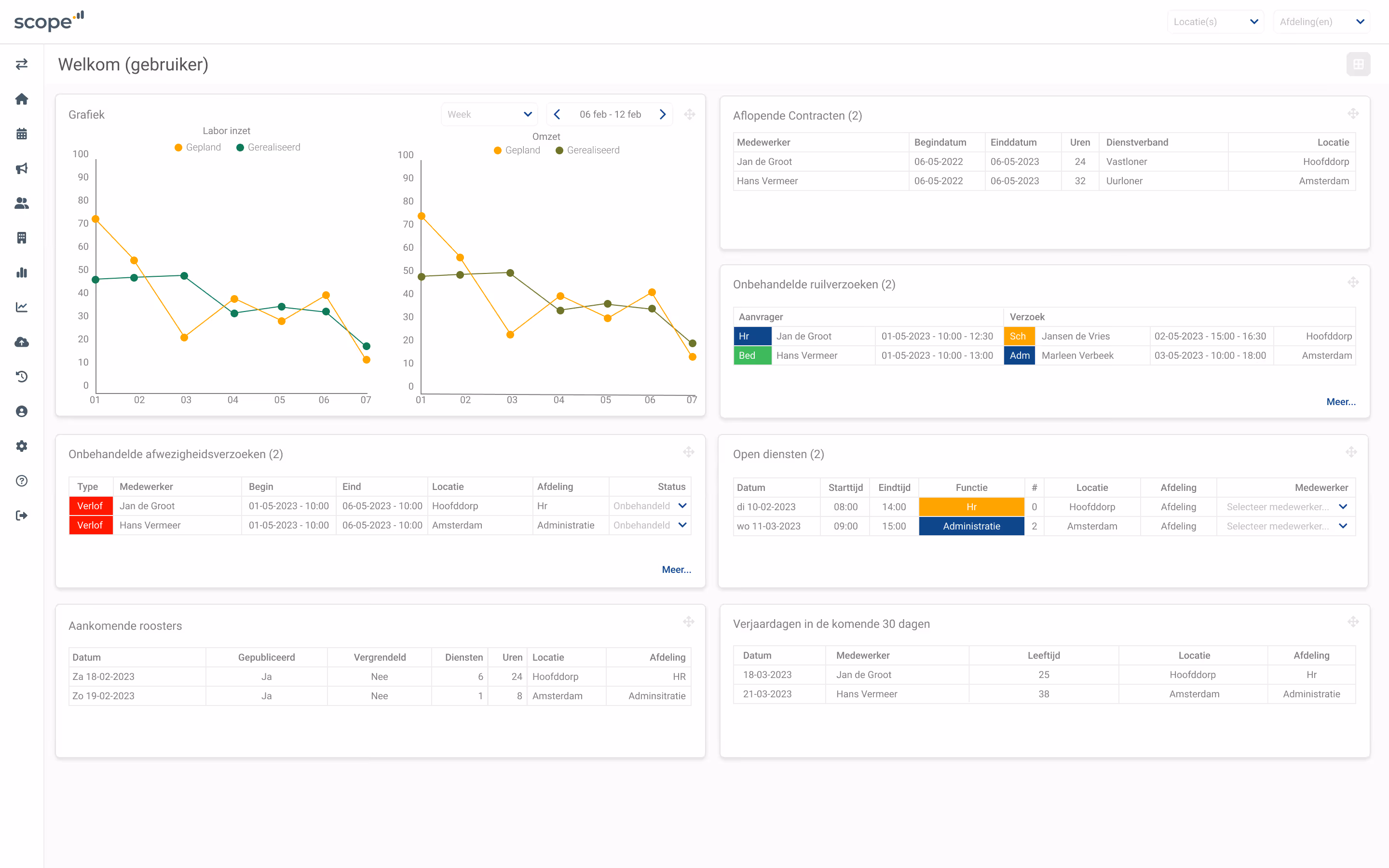
Task: Expand the Week period dropdown
Action: click(x=489, y=114)
